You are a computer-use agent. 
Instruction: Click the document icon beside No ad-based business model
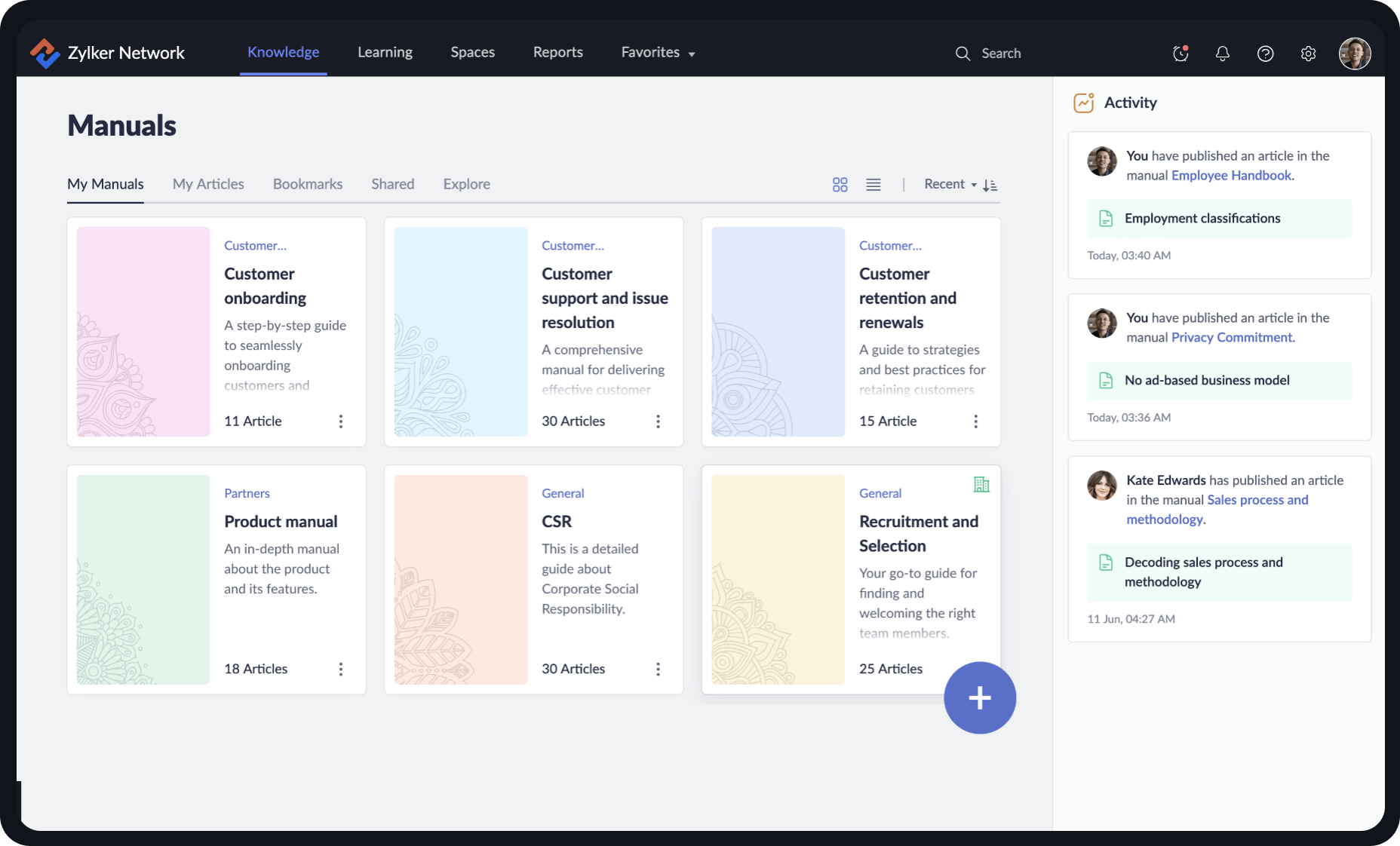pos(1106,381)
